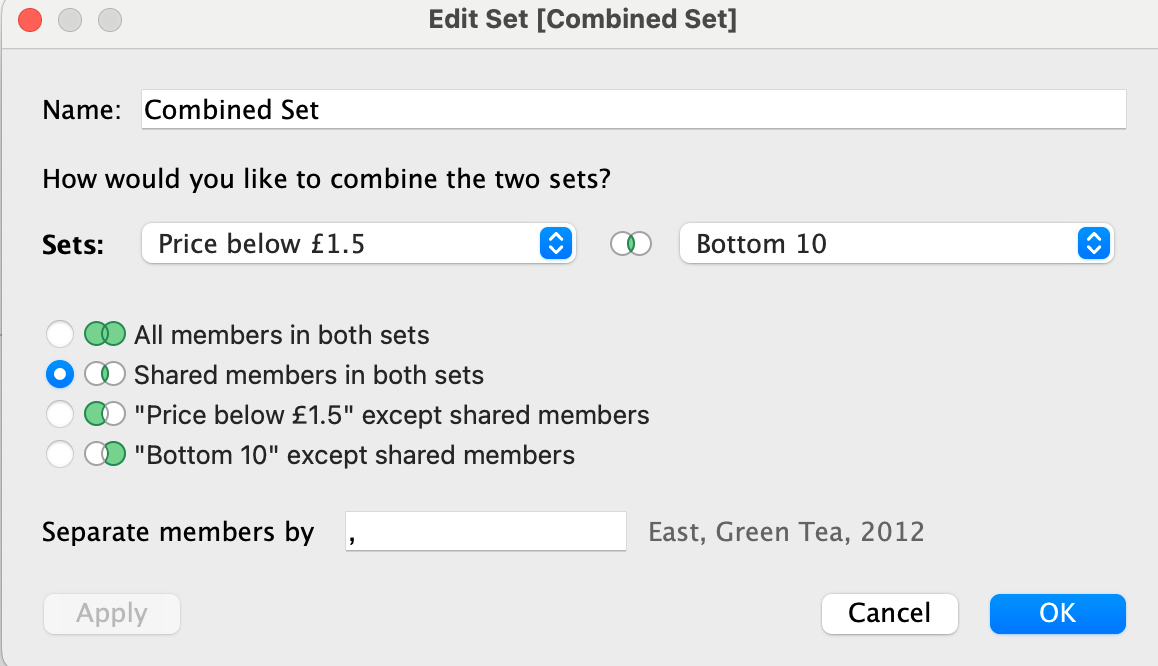Choose "Price below £1.5" except shared members
This screenshot has height=666, width=1158.
[60, 414]
